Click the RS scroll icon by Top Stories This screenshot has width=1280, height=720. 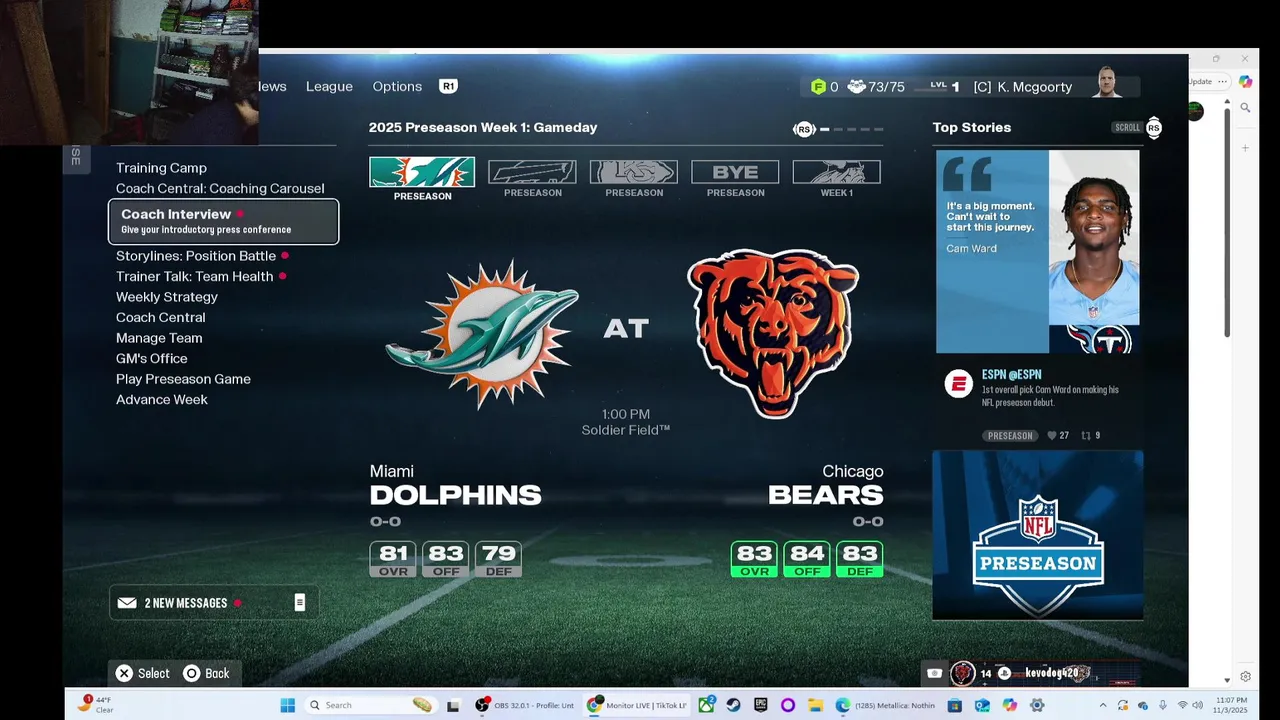pos(1154,127)
